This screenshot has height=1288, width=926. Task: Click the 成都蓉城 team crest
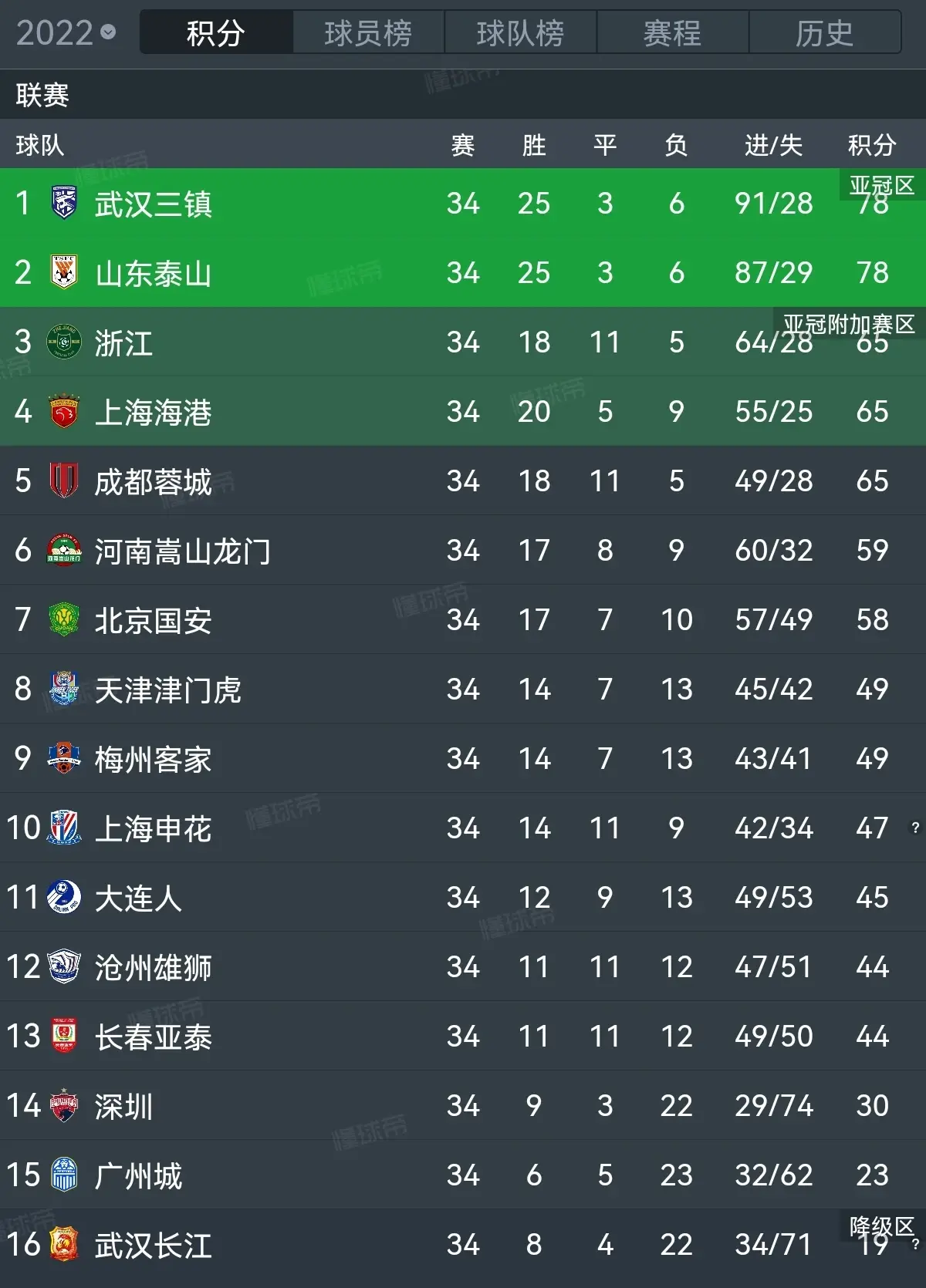[x=64, y=480]
